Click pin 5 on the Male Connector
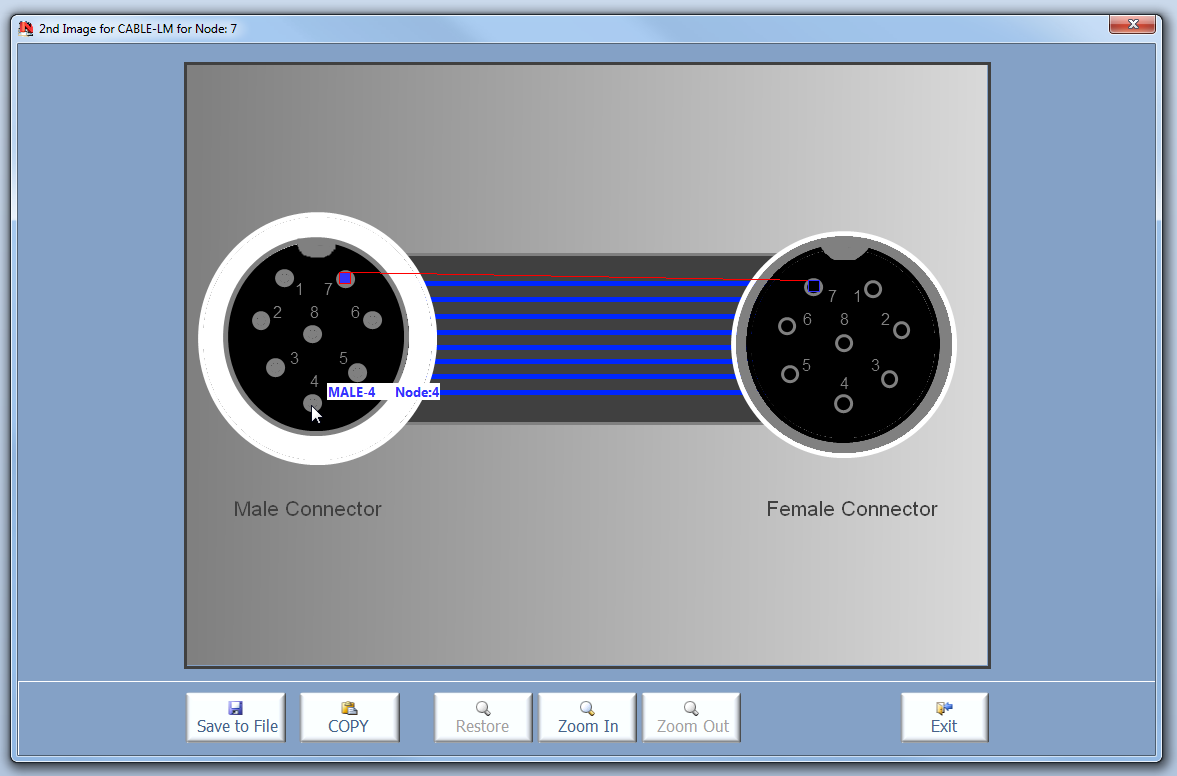Screen dimensions: 1177x776 tap(358, 373)
